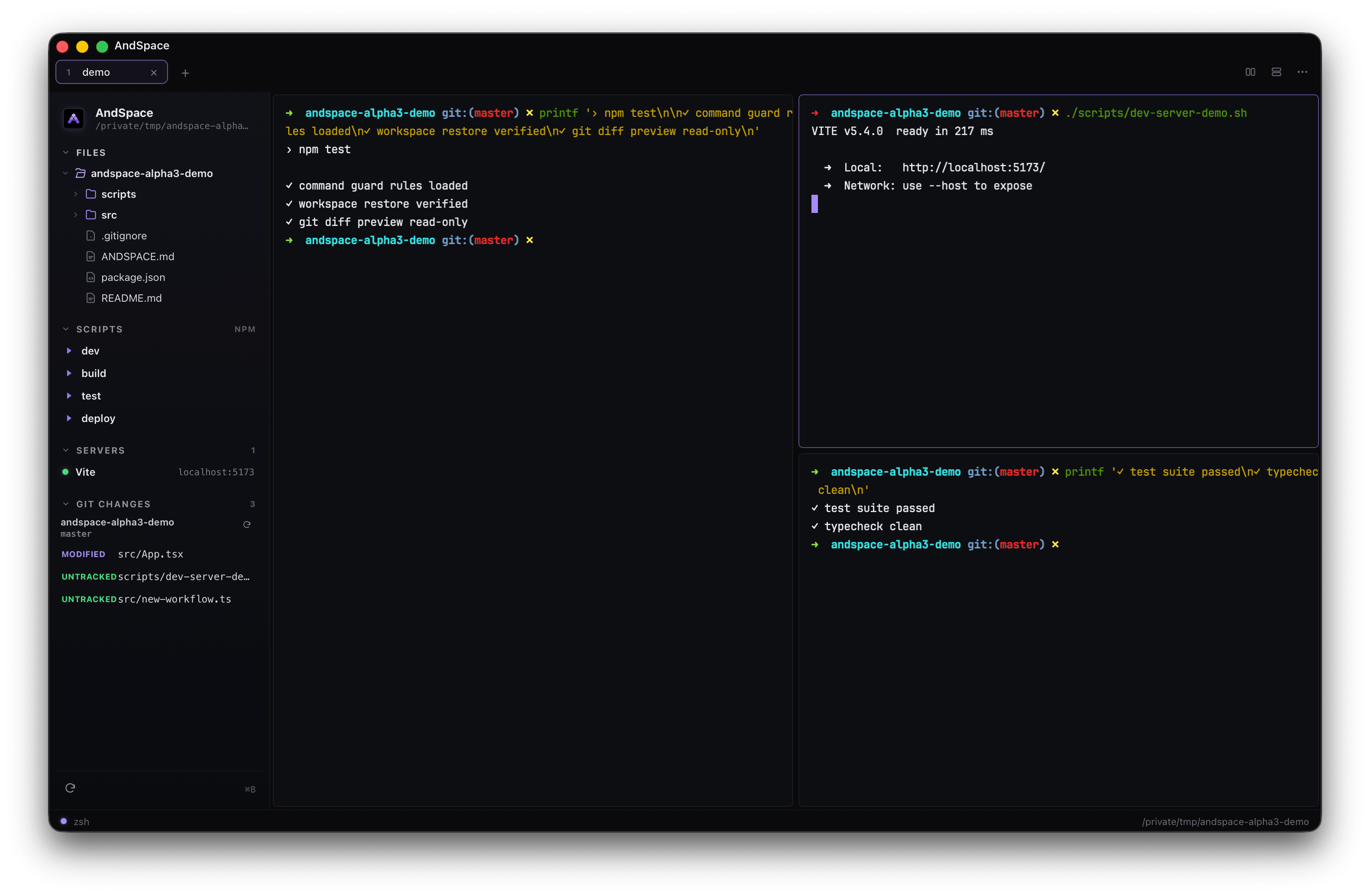Click the ANDSPACE.md file icon
1370x896 pixels.
(90, 257)
